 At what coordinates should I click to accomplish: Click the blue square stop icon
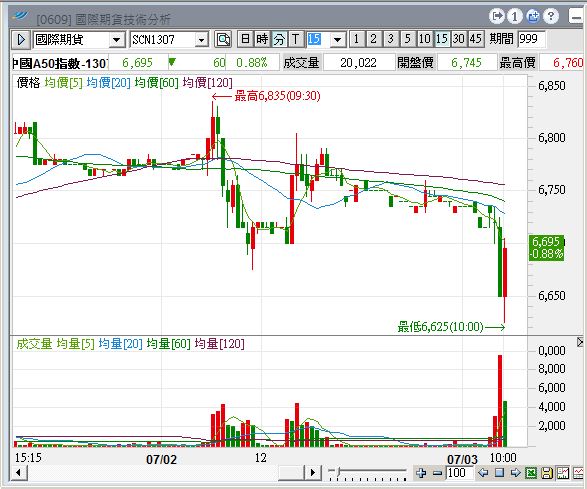pos(499,473)
